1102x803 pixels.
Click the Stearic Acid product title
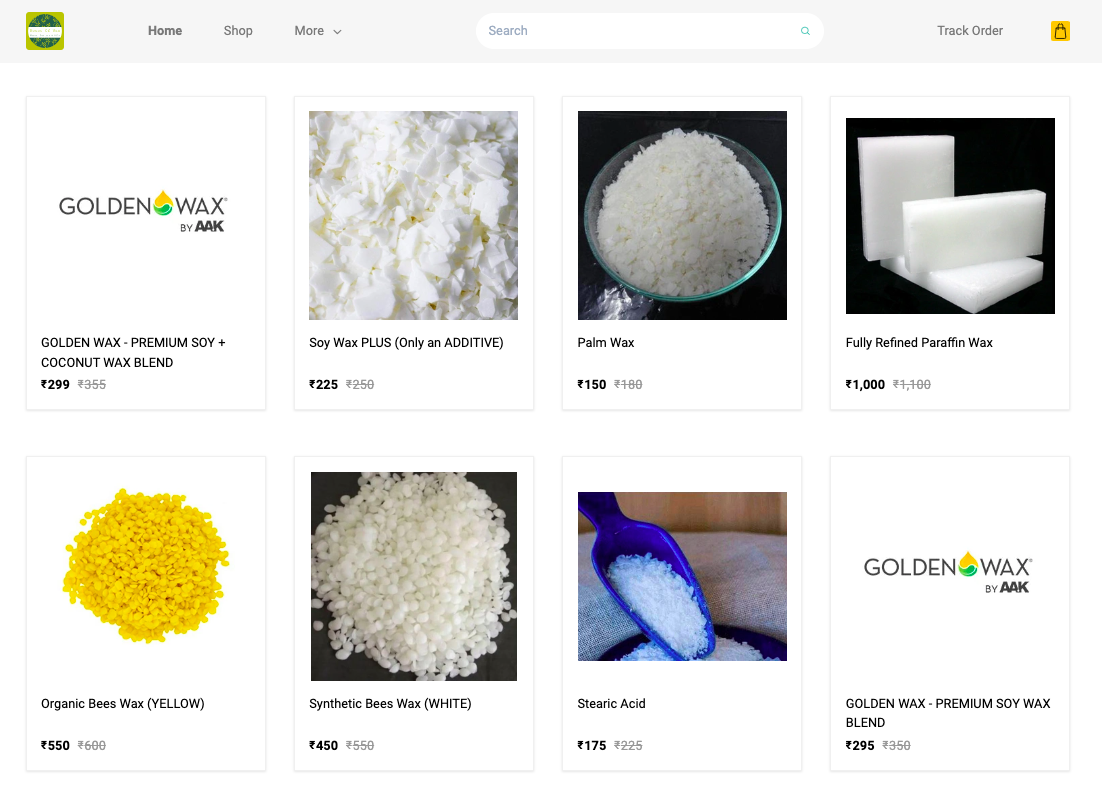tap(611, 704)
